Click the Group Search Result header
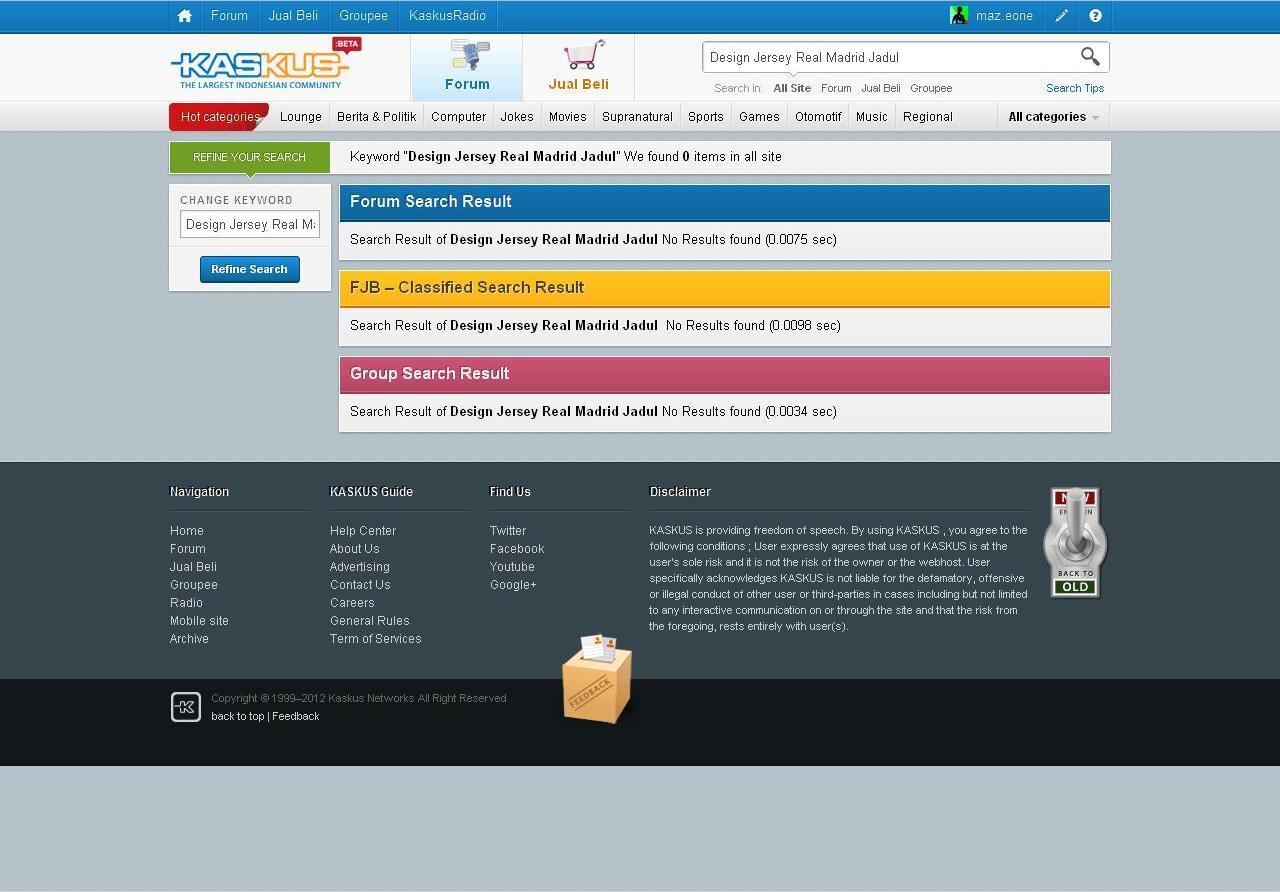Viewport: 1280px width, 892px height. pyautogui.click(x=725, y=374)
